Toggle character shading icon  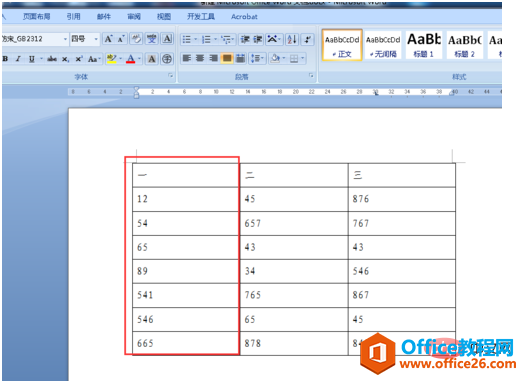(x=152, y=59)
